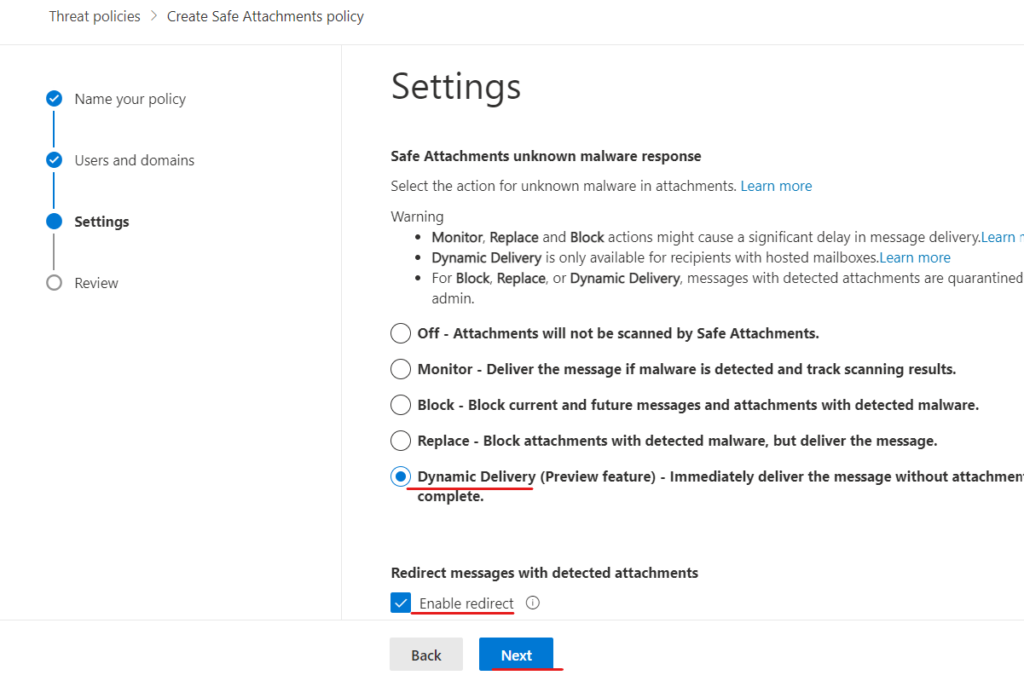Select the Settings step label

tap(102, 222)
